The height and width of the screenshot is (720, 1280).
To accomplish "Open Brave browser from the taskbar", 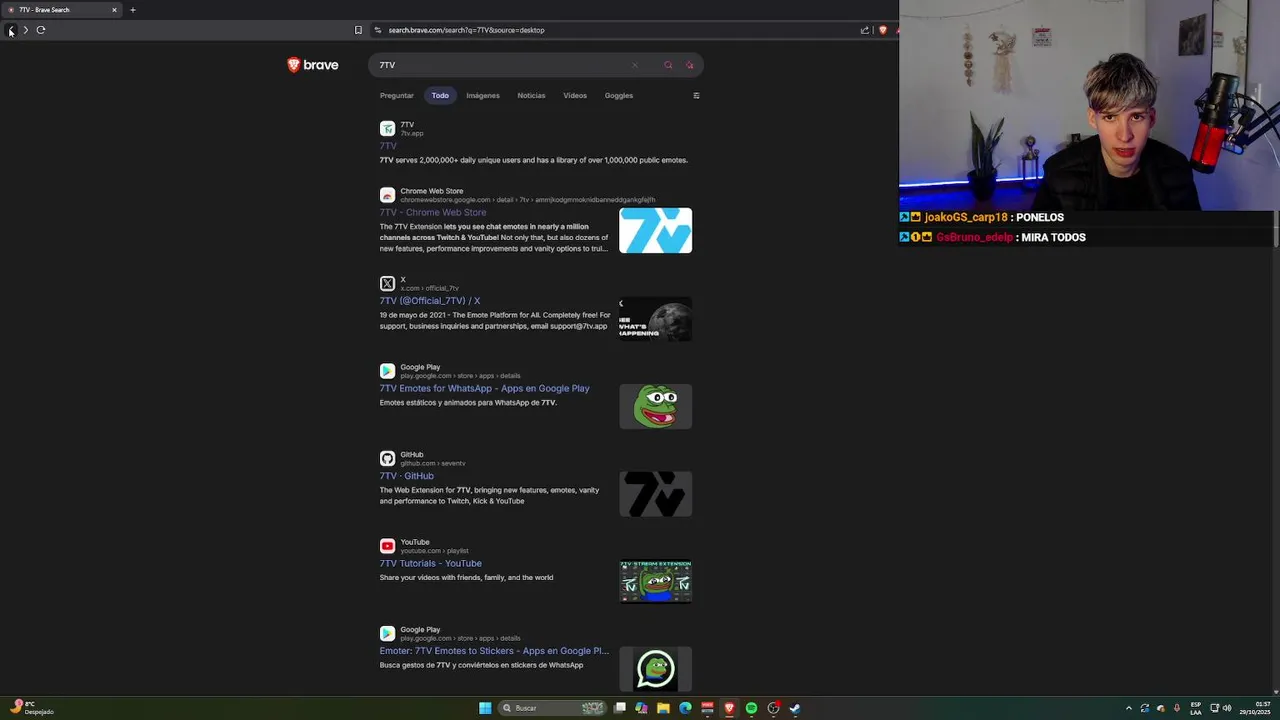I will (x=729, y=708).
